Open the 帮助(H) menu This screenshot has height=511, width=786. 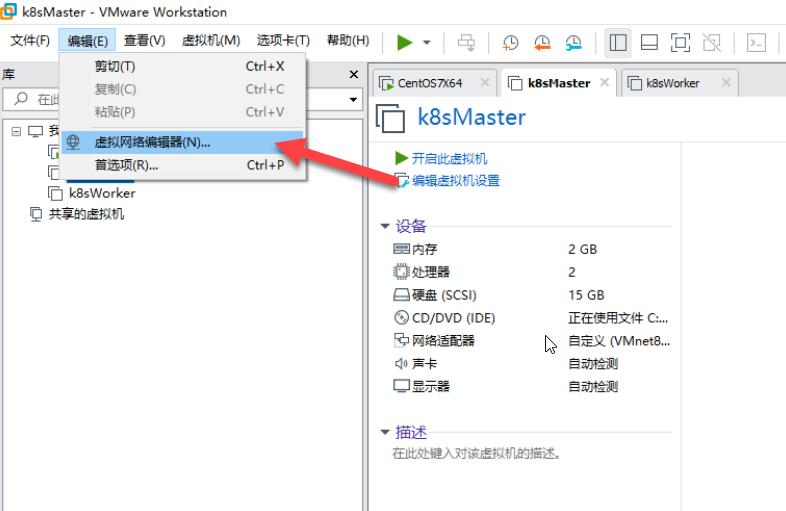[348, 41]
